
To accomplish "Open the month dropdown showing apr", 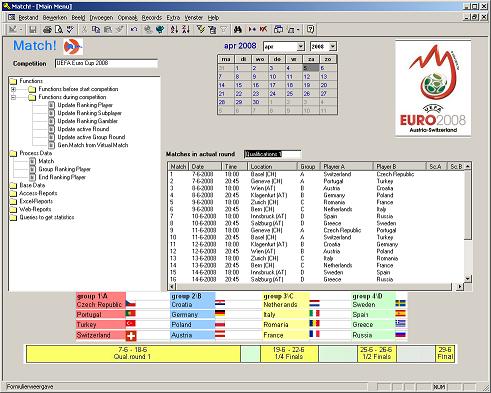I will [300, 46].
